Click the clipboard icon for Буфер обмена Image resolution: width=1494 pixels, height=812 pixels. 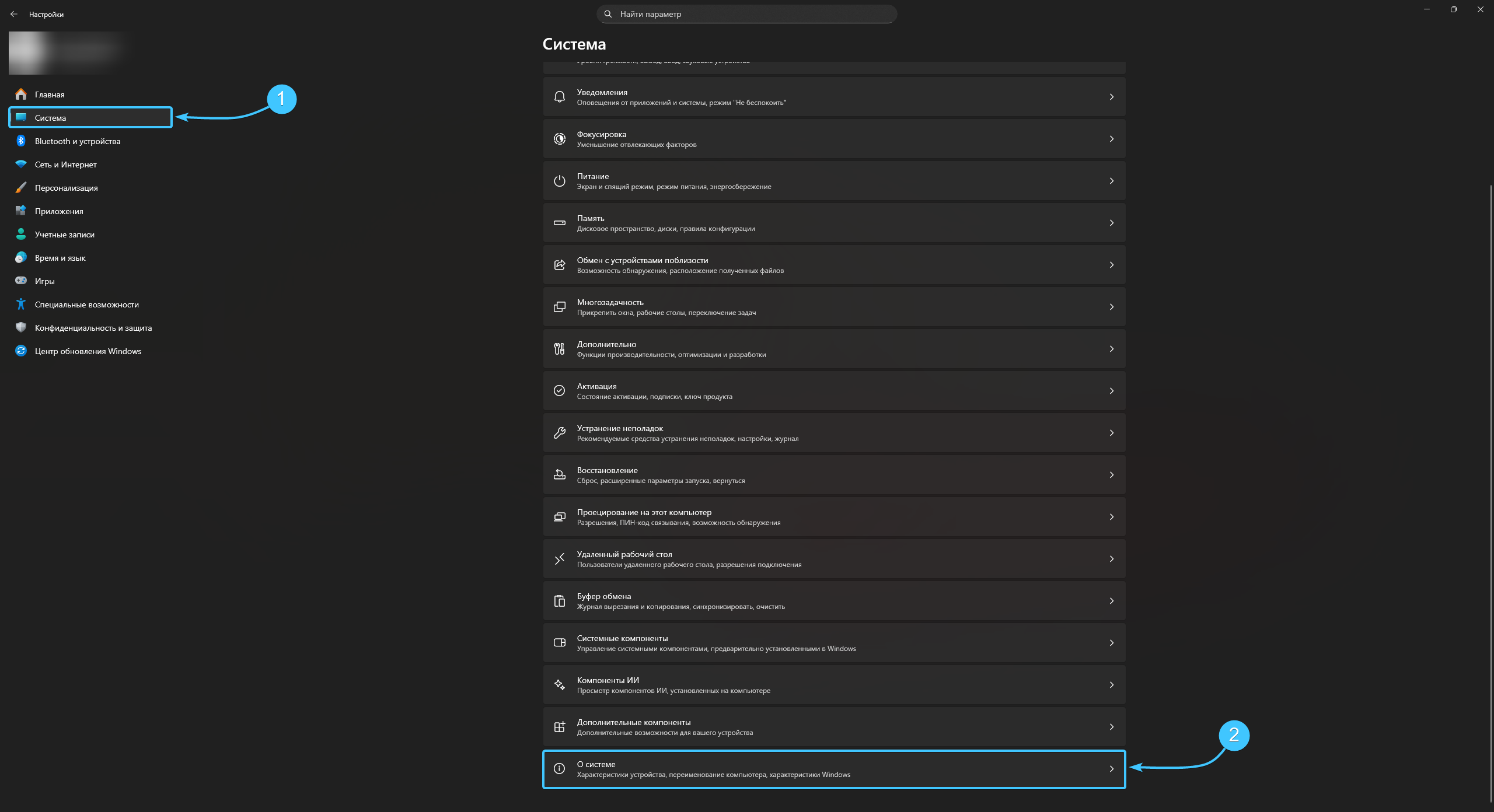coord(559,601)
